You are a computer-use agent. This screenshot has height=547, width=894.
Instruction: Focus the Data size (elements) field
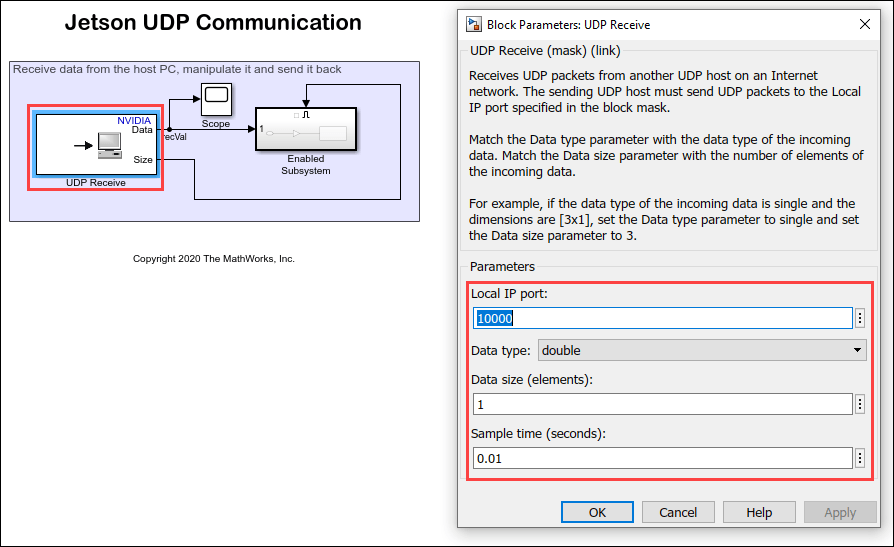[662, 404]
